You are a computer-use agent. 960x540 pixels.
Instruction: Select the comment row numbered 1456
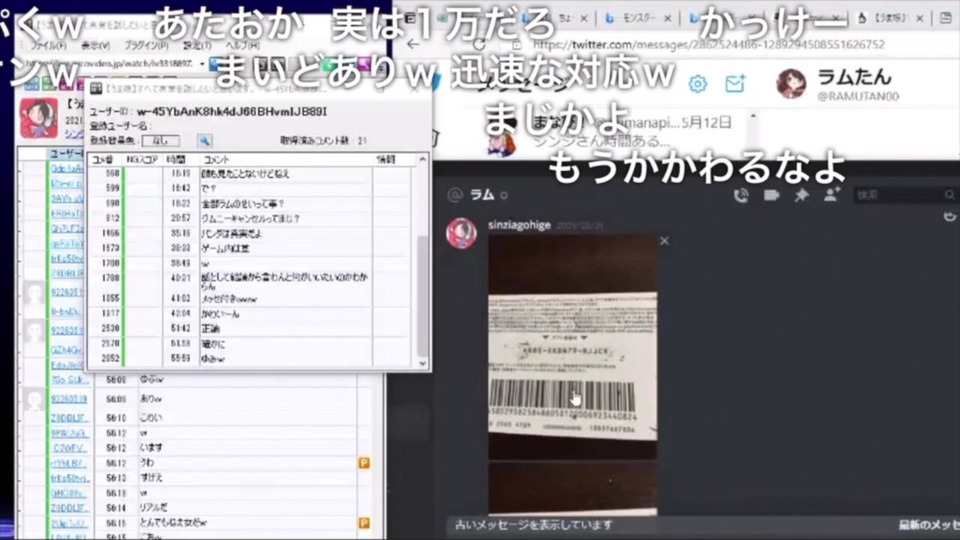(251, 233)
